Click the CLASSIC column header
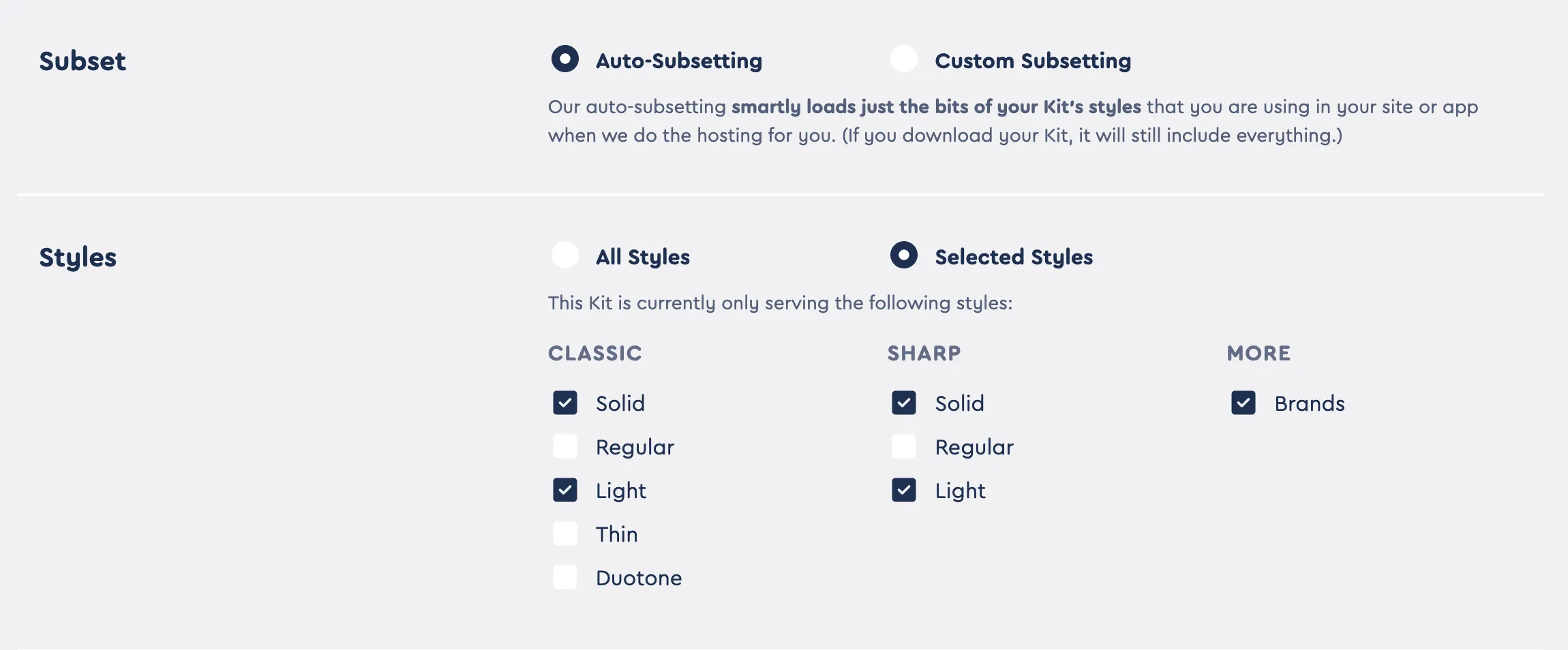The width and height of the screenshot is (1568, 650). click(594, 353)
